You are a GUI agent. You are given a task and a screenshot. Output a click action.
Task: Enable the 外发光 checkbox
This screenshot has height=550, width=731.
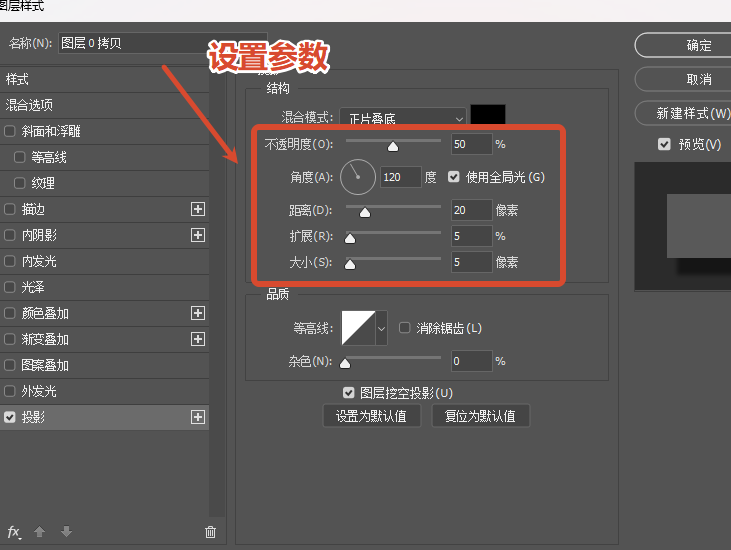[x=9, y=391]
